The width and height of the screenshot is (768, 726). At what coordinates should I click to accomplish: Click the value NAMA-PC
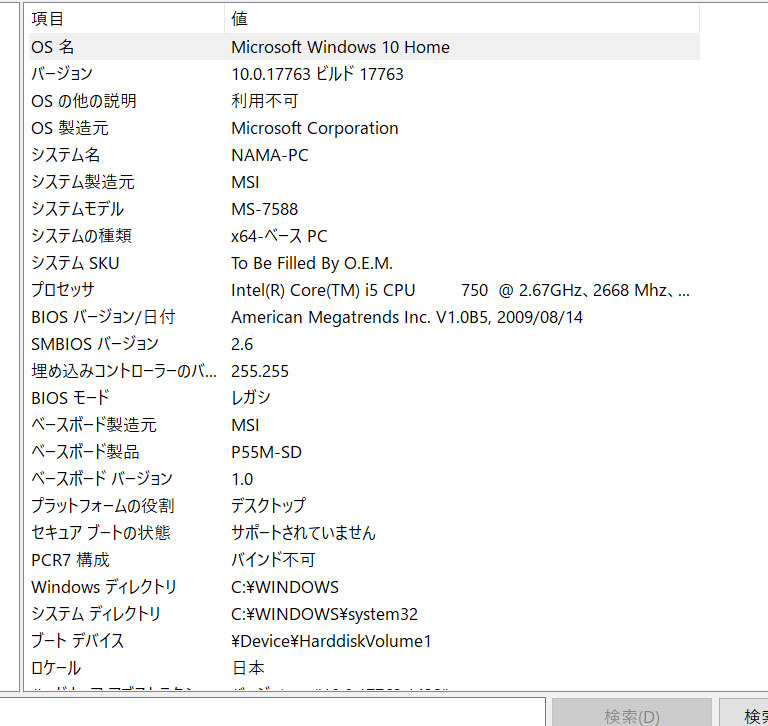click(x=269, y=155)
